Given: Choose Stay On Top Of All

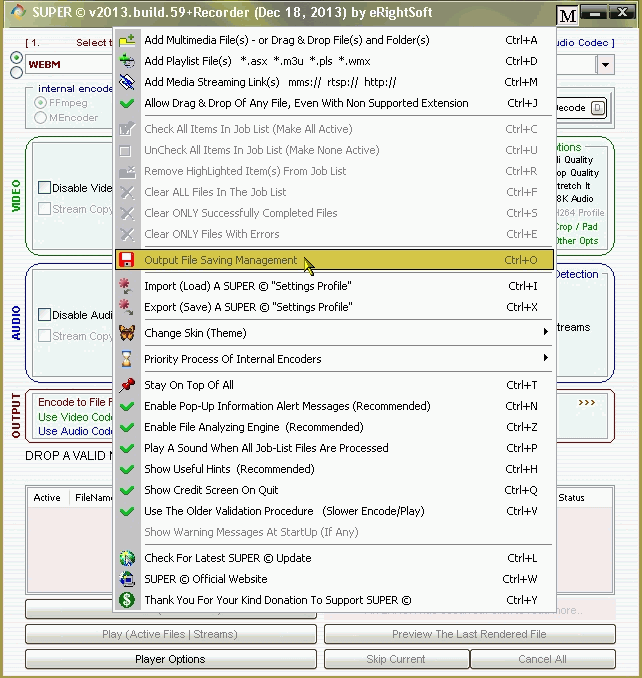Looking at the screenshot, I should click(x=334, y=385).
